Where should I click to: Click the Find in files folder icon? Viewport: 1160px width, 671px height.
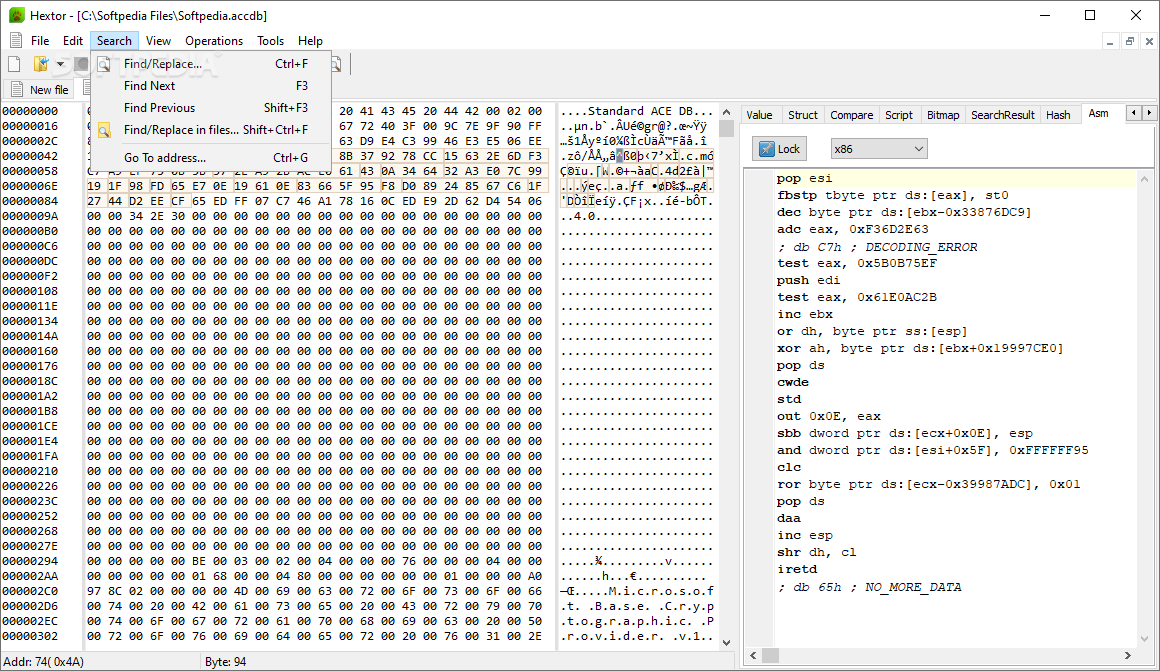[104, 131]
